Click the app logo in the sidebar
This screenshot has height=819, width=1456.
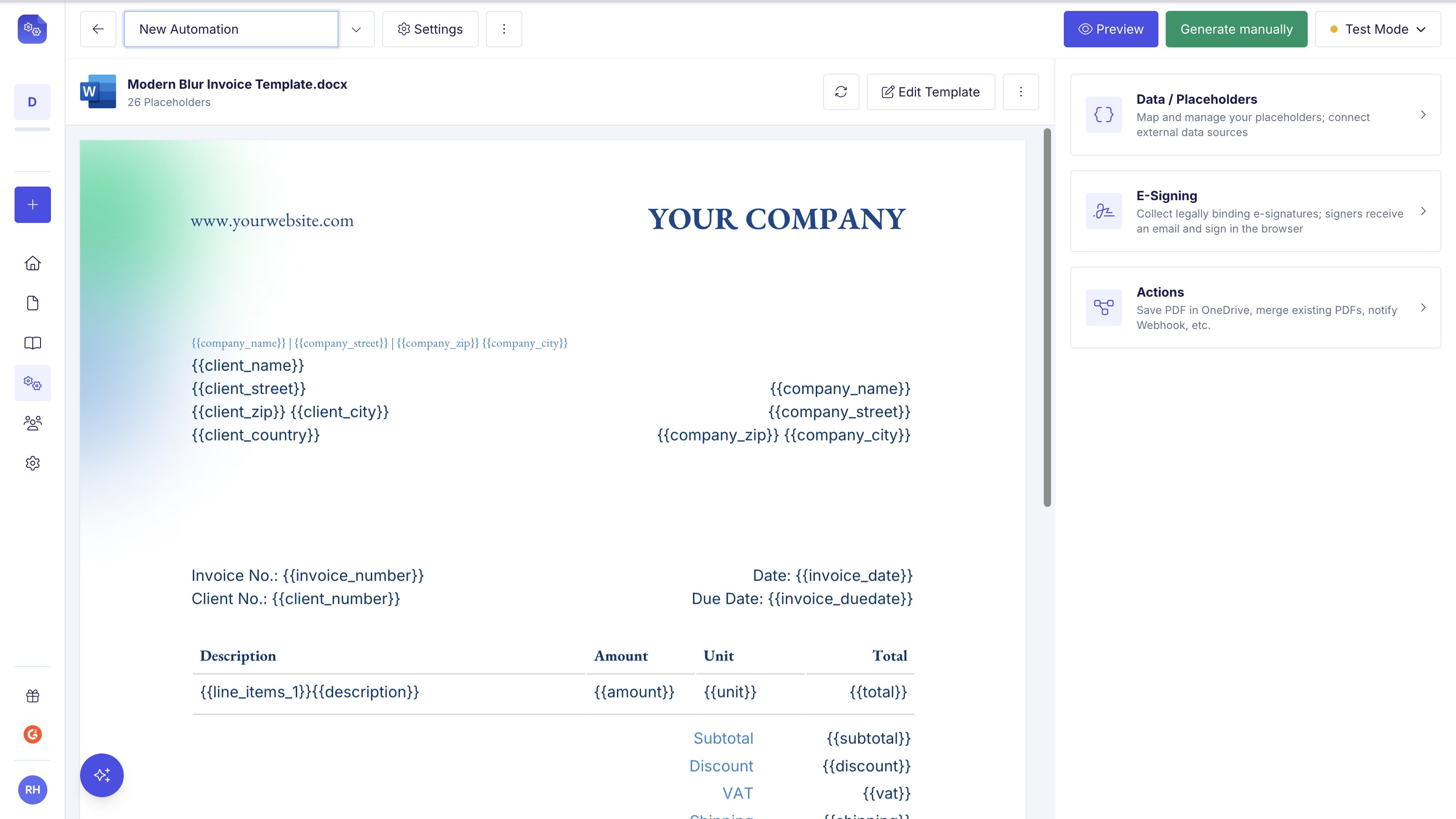point(32,29)
